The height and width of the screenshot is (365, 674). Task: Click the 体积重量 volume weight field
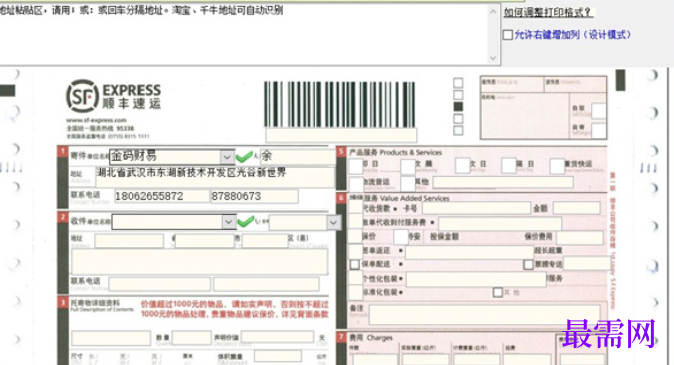pyautogui.click(x=278, y=356)
